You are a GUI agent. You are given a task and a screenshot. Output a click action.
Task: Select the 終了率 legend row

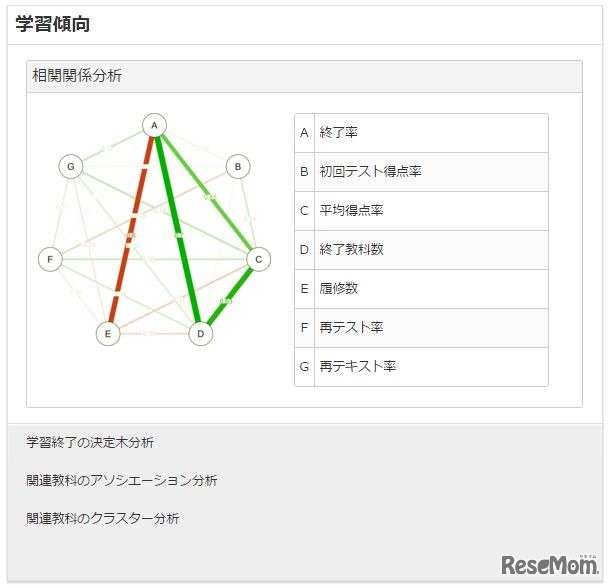pos(420,132)
